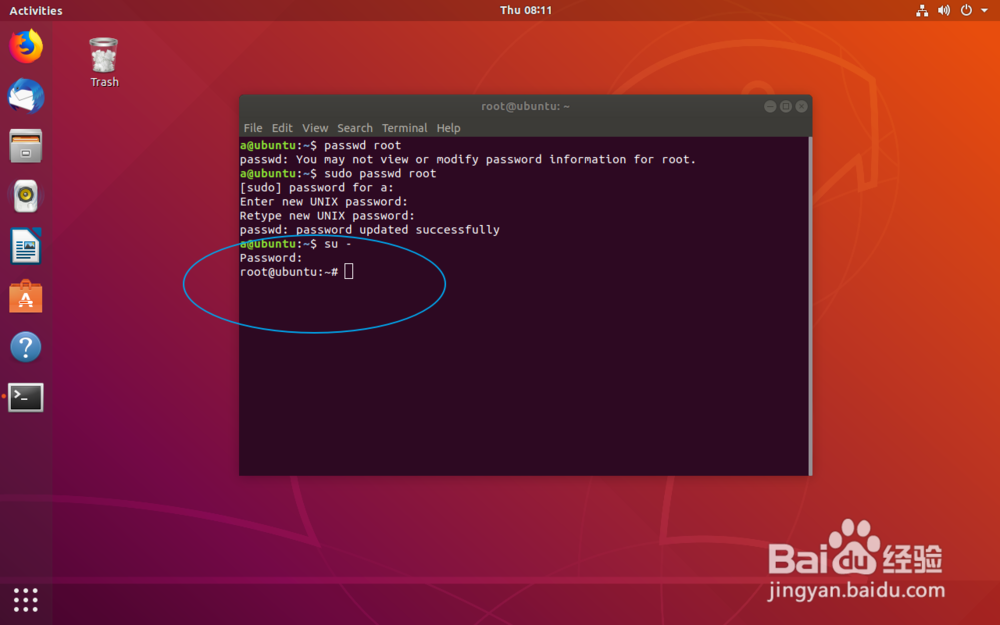Open the Files application

pyautogui.click(x=25, y=146)
